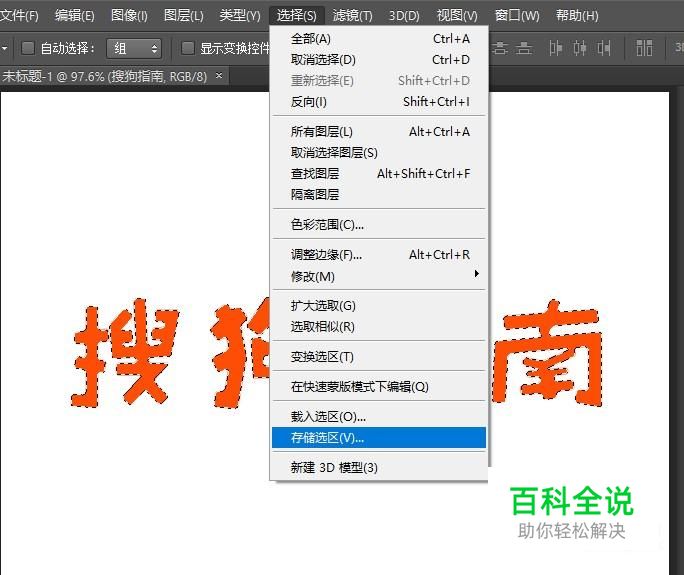Screen dimensions: 684x575
Task: Open 调整边缘(F)... dialog
Action: [x=379, y=255]
